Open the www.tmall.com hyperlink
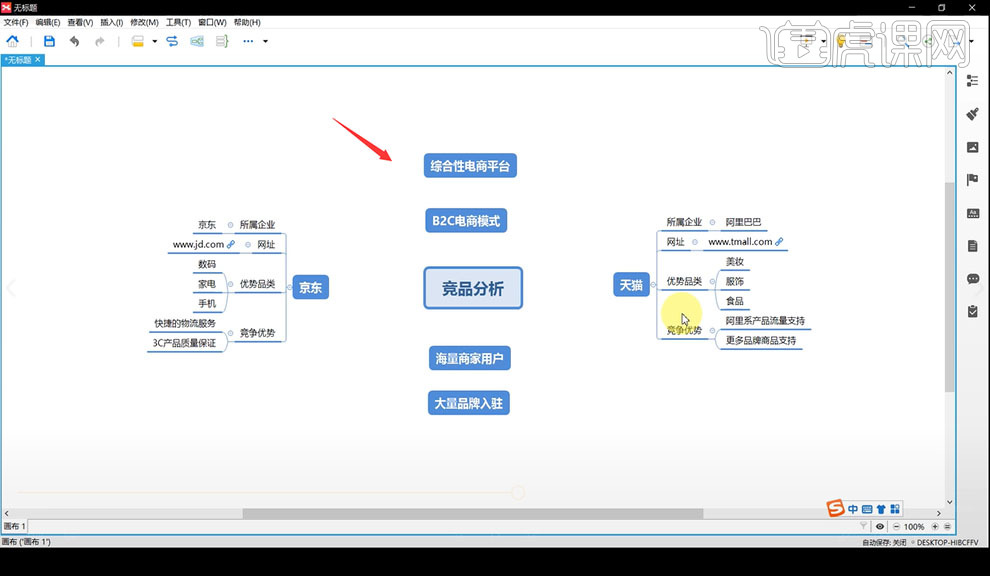Viewport: 990px width, 576px height. [x=779, y=241]
